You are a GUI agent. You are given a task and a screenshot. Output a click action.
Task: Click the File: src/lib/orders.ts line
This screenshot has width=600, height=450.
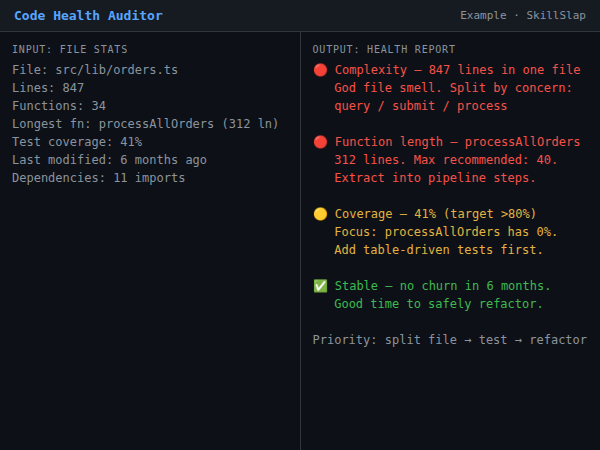click(94, 70)
